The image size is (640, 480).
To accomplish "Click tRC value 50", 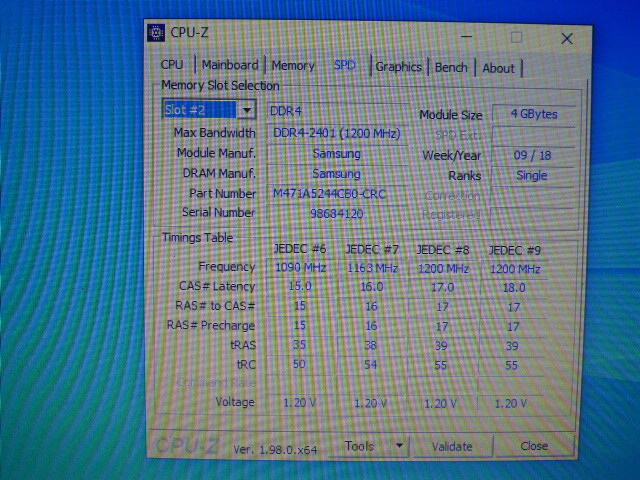I will pyautogui.click(x=299, y=364).
